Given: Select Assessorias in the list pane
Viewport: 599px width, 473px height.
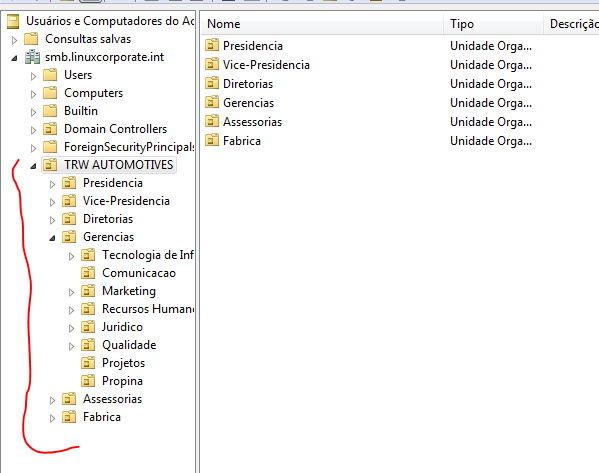Looking at the screenshot, I should (x=253, y=122).
